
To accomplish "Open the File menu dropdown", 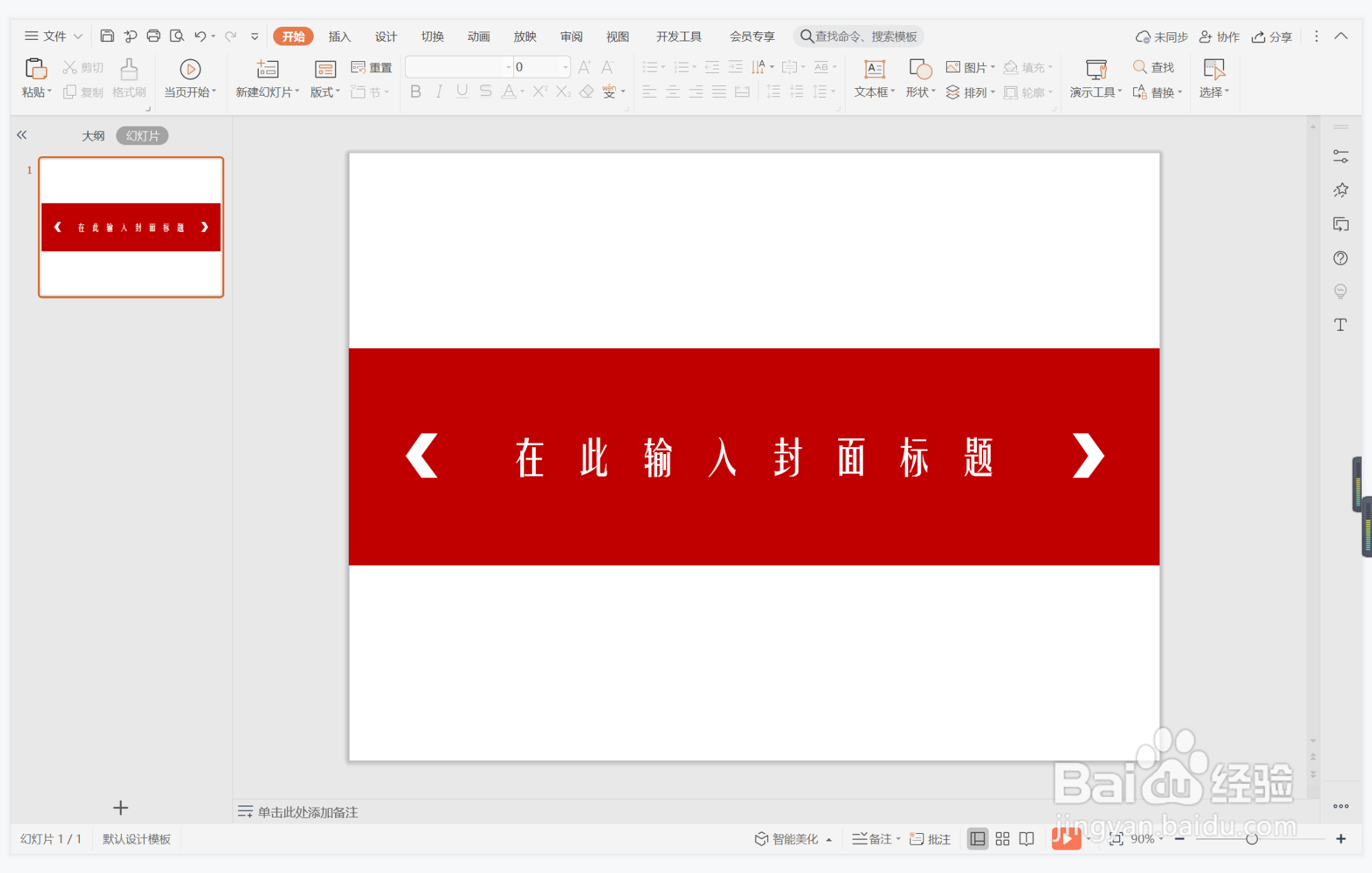I will point(54,36).
